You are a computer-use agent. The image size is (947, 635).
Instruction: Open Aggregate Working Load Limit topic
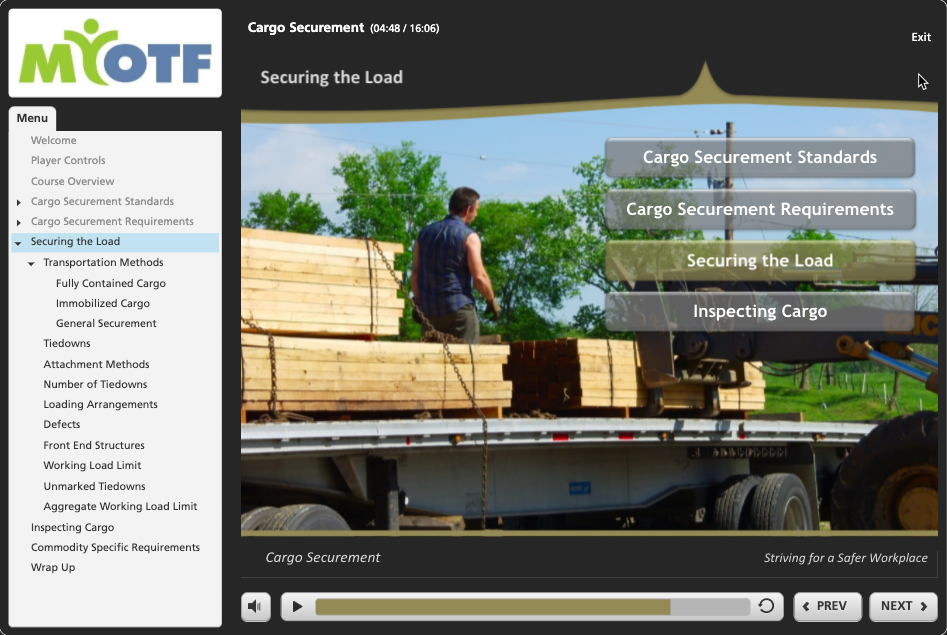120,506
